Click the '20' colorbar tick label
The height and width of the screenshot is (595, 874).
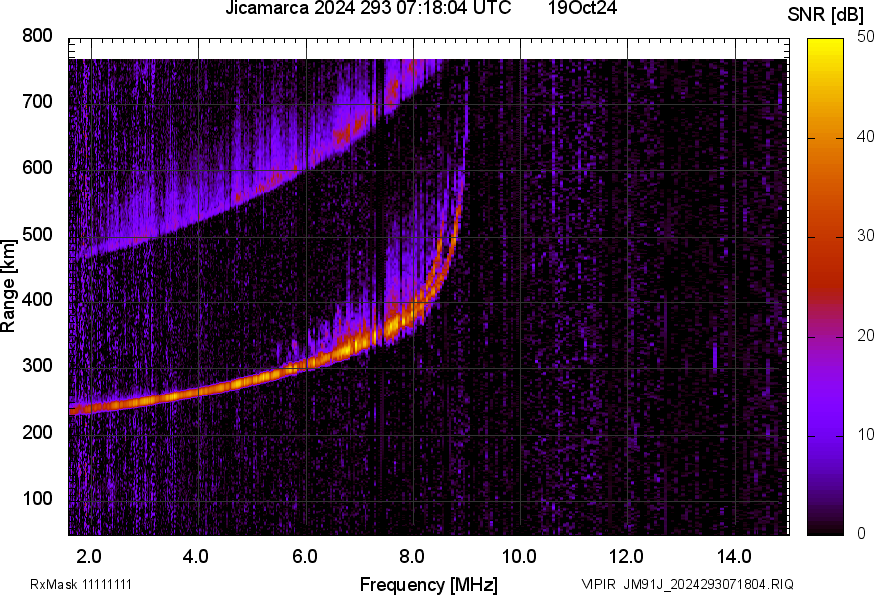865,336
